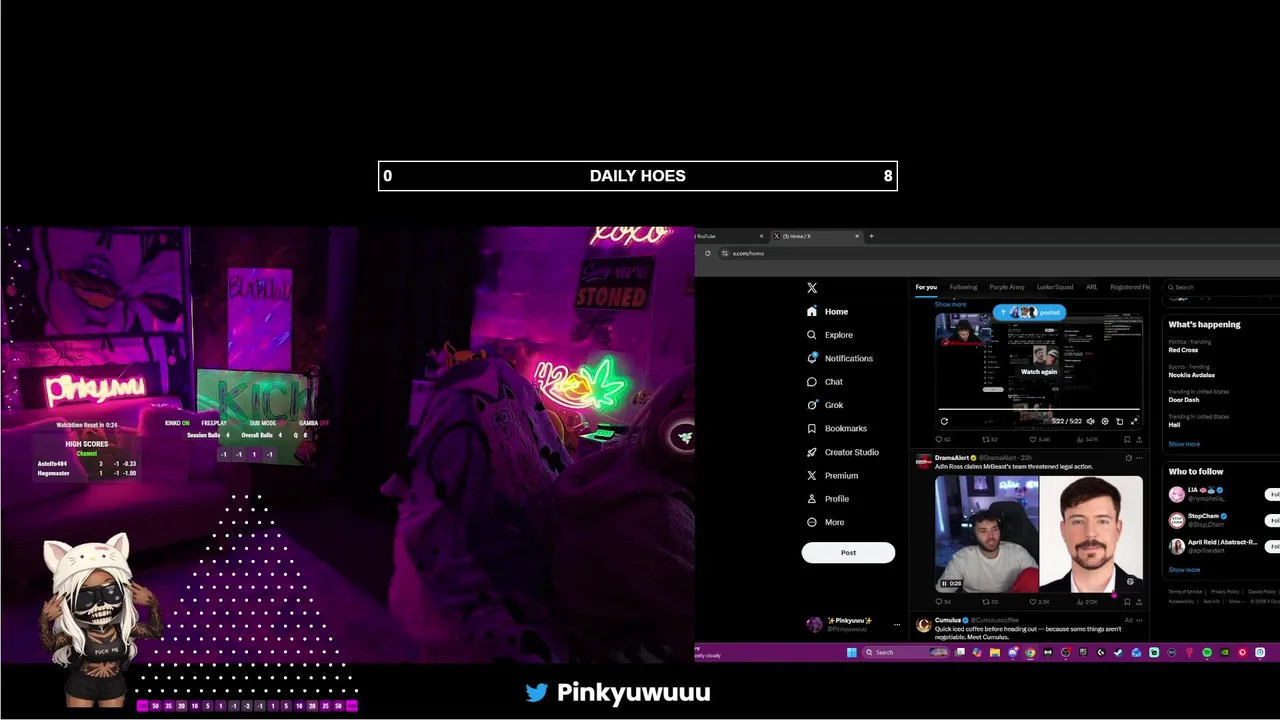Reload the page in the browser
This screenshot has height=720, width=1280.
point(707,253)
